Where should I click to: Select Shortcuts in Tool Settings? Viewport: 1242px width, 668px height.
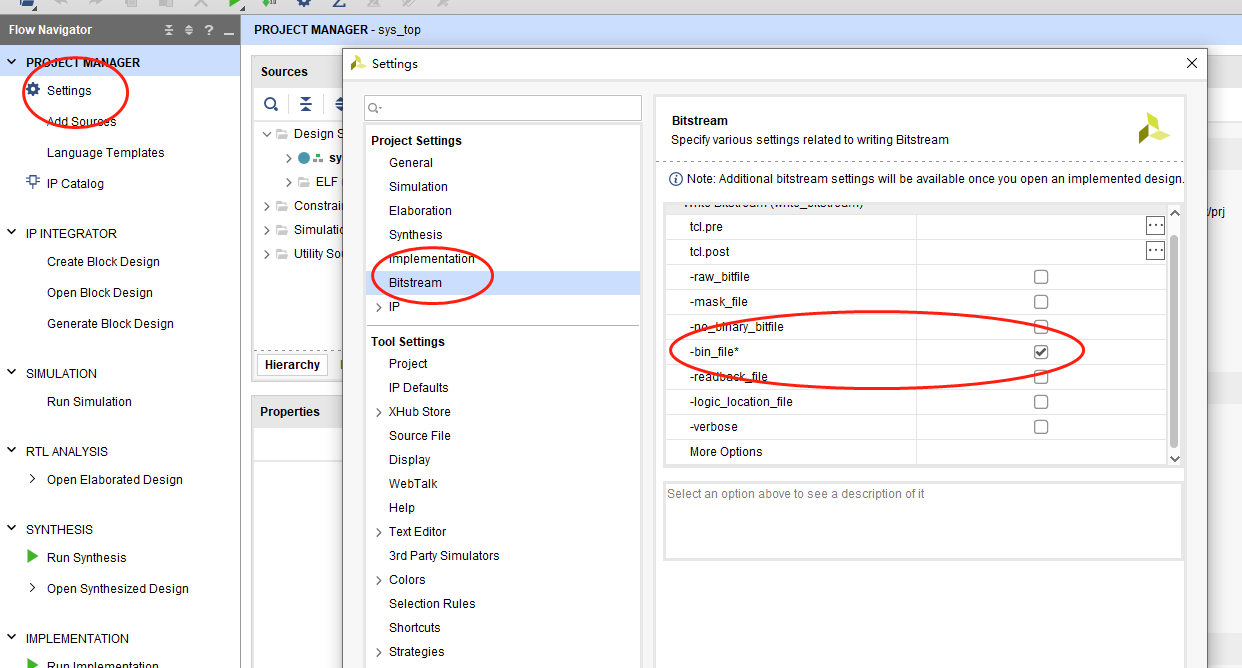click(414, 628)
